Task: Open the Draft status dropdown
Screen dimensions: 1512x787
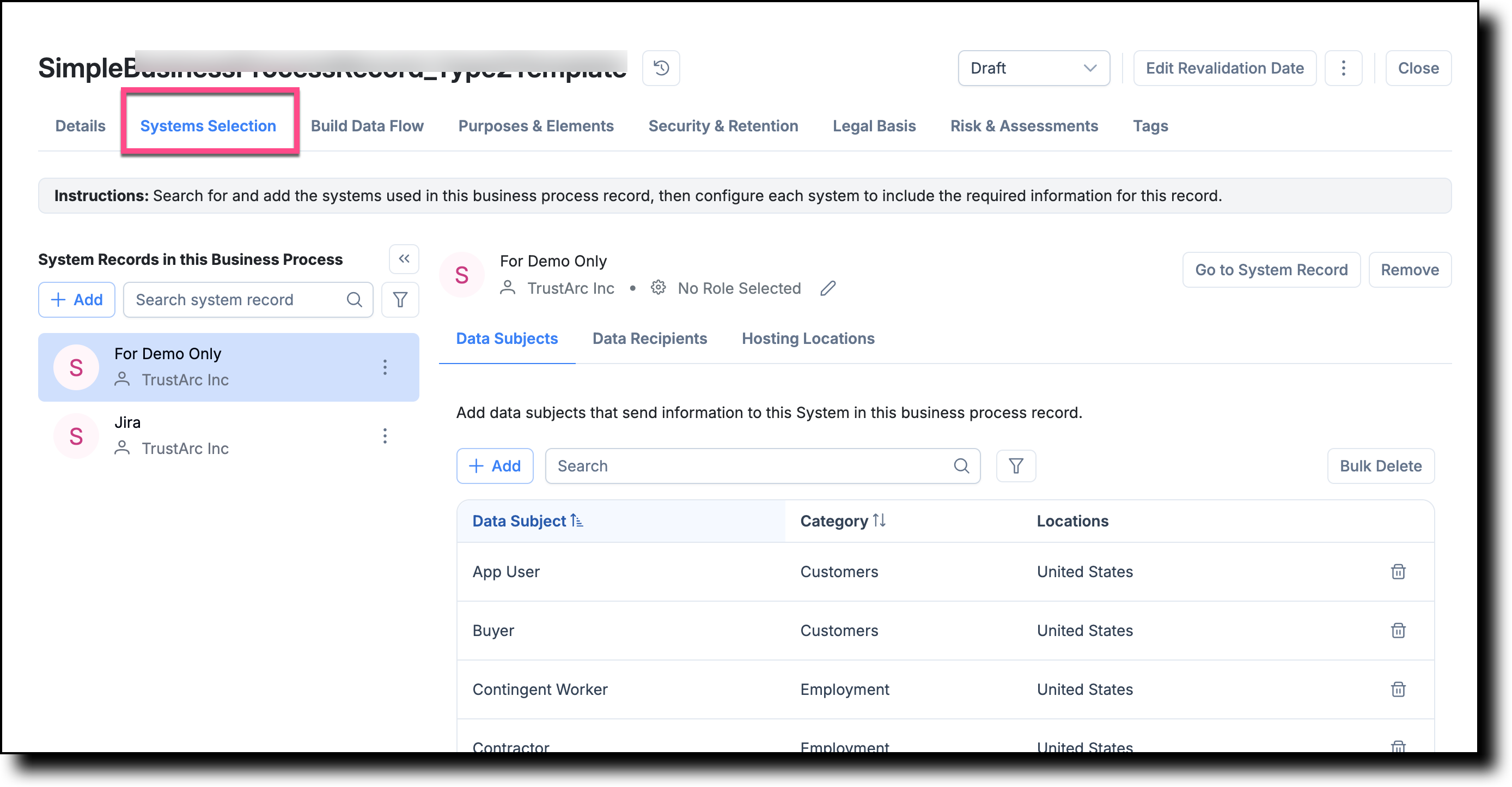Action: 1034,68
